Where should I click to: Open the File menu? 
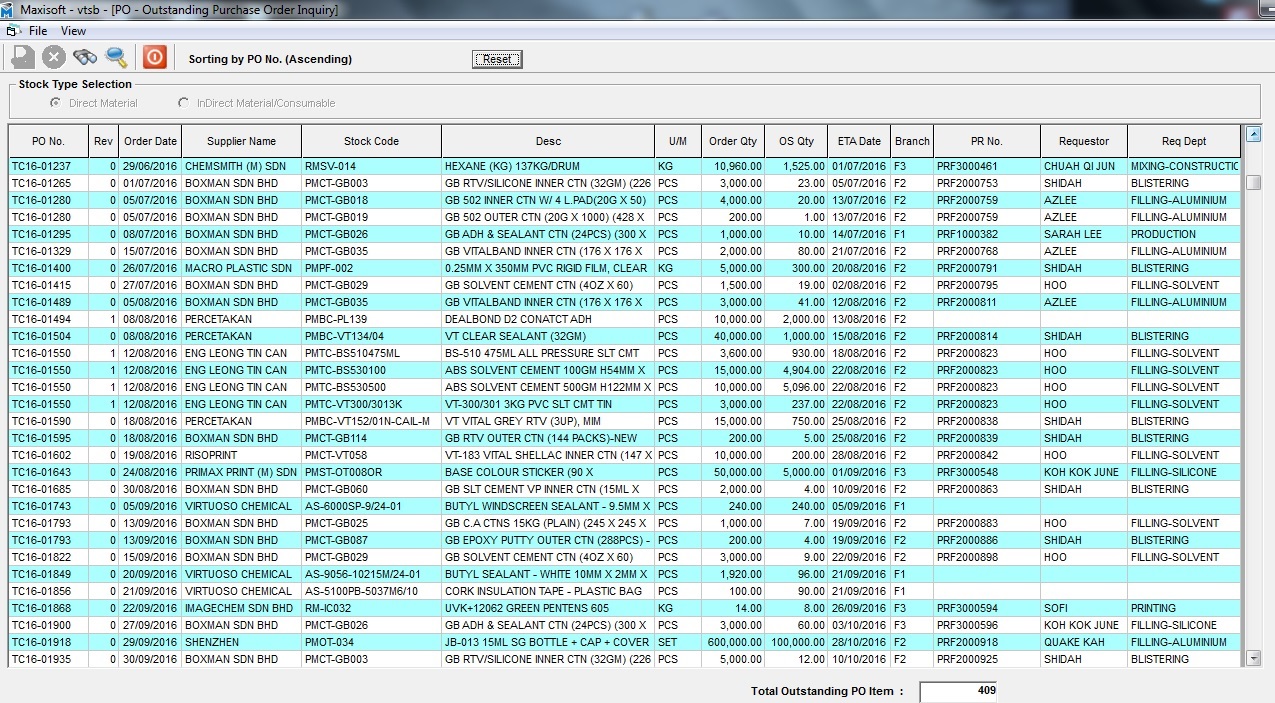point(38,31)
